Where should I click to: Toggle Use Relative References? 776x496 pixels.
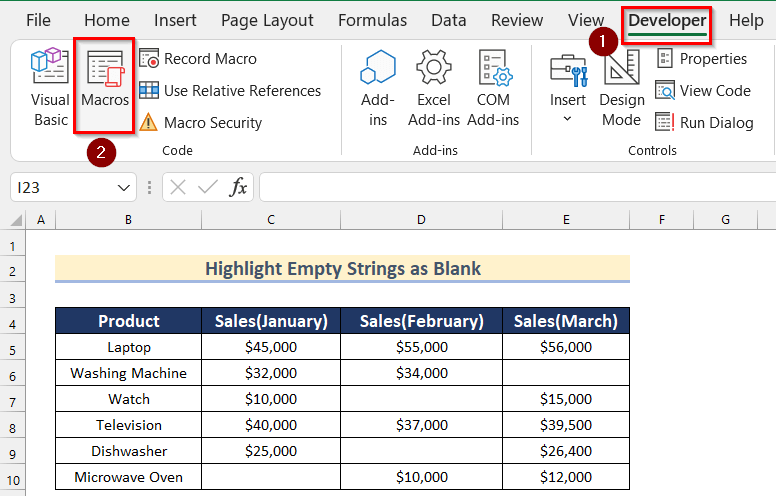231,91
